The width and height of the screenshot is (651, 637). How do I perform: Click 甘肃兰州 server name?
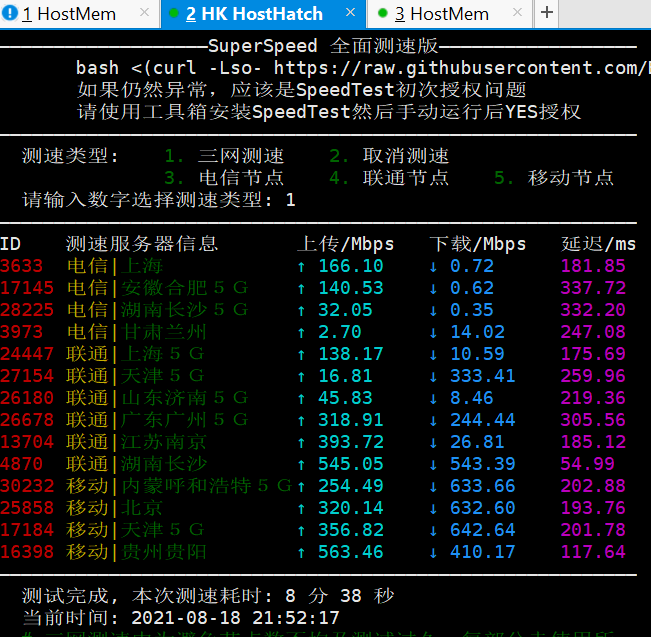click(x=164, y=332)
